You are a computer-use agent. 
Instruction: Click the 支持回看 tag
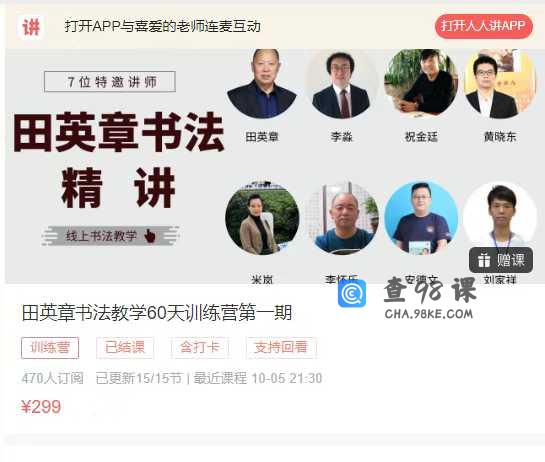[x=281, y=348]
